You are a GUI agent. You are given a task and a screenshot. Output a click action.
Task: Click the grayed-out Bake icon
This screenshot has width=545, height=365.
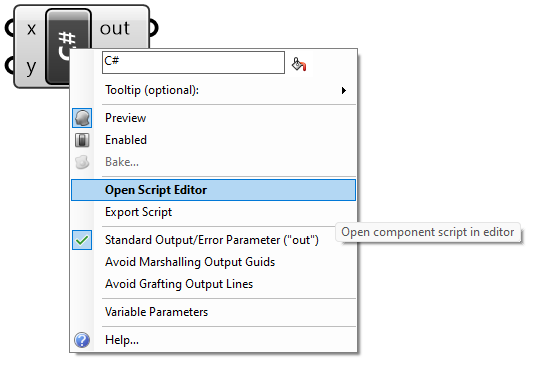[x=82, y=162]
